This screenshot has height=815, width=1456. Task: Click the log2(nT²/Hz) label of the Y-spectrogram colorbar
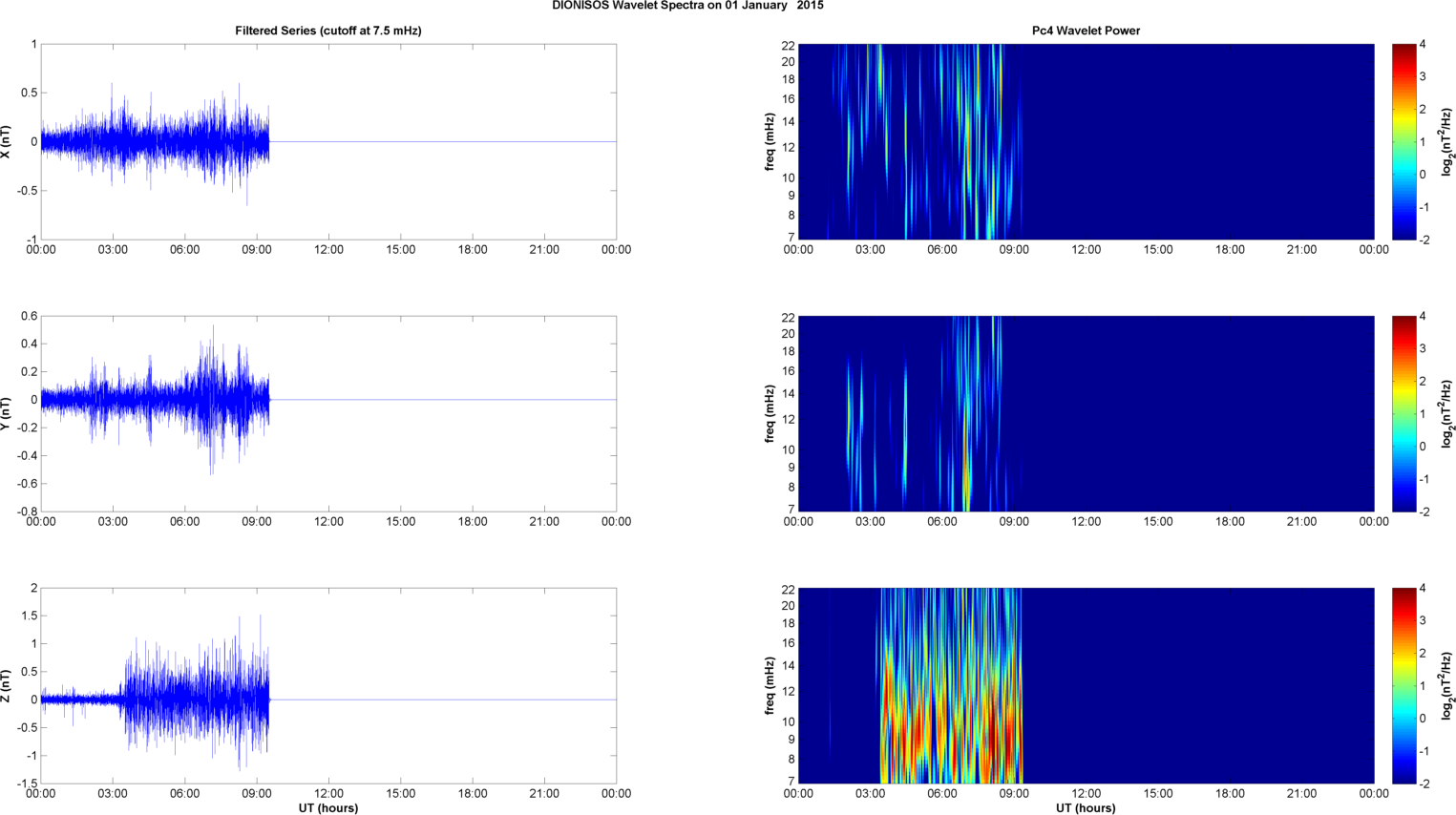pos(1447,414)
